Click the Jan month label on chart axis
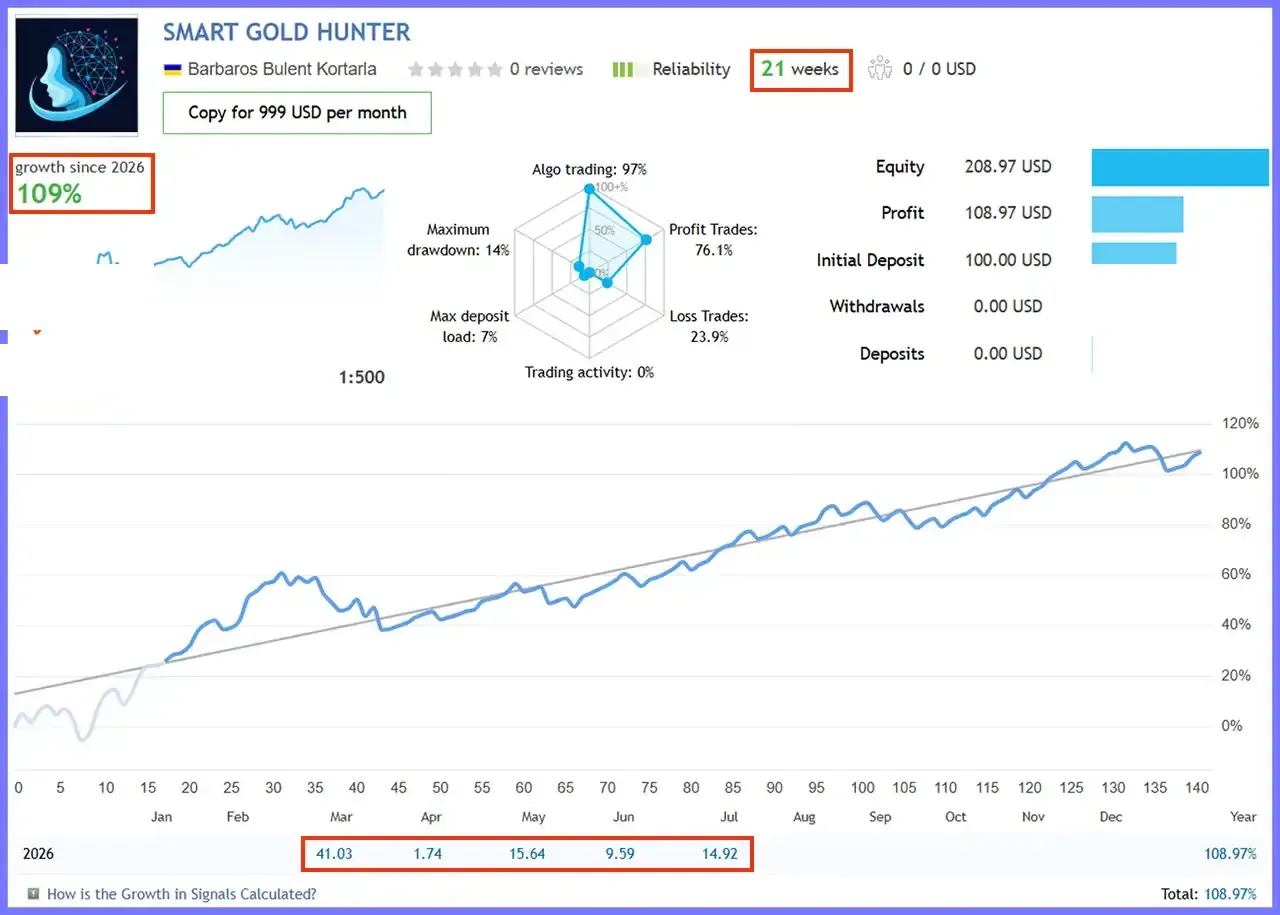Image resolution: width=1280 pixels, height=915 pixels. click(161, 817)
